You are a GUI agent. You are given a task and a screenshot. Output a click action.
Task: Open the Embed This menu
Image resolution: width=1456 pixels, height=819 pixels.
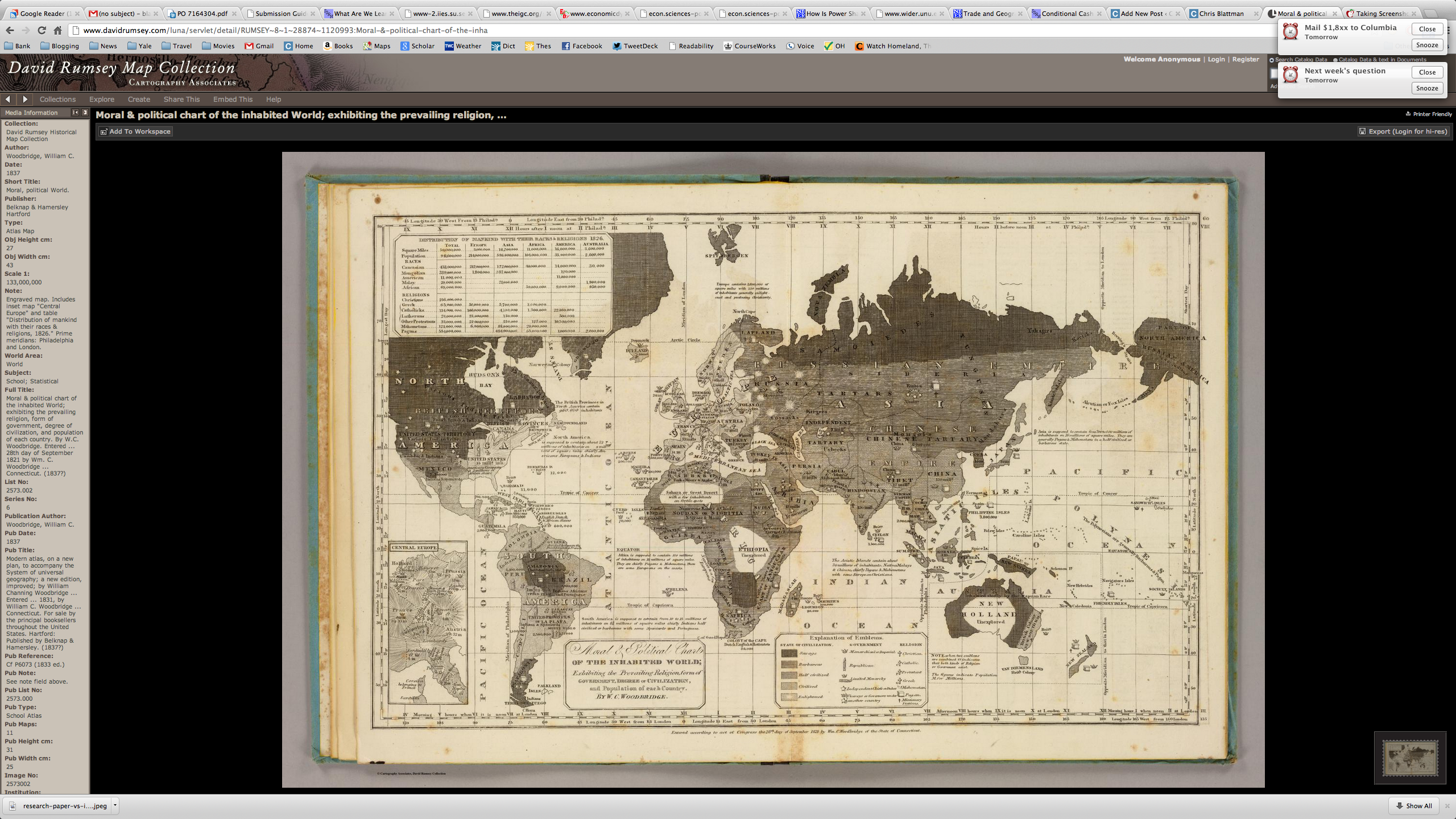pos(233,99)
